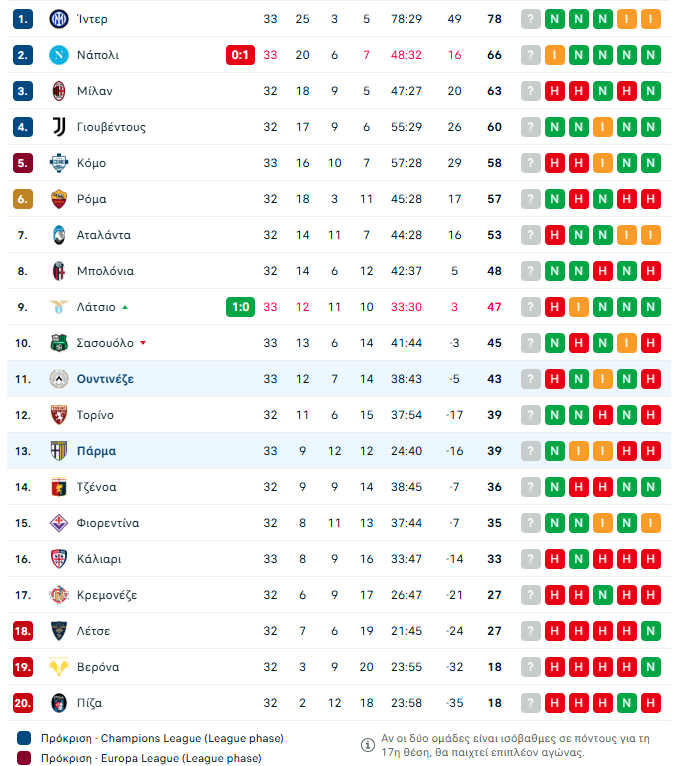Select the Juventus logo icon
This screenshot has height=766, width=683.
pos(58,127)
